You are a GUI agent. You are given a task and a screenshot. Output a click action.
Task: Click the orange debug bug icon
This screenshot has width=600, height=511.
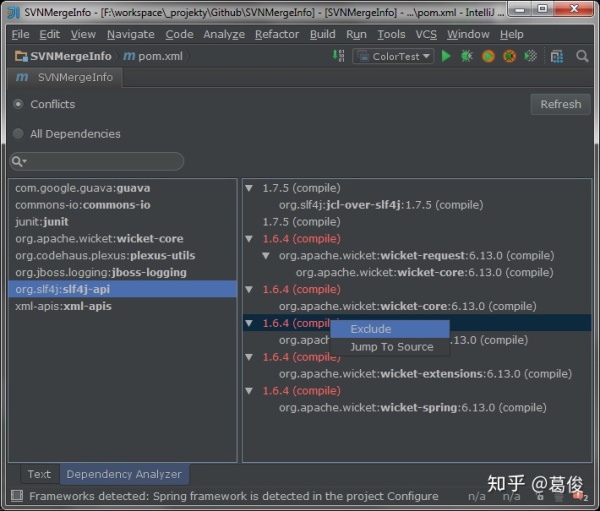509,56
